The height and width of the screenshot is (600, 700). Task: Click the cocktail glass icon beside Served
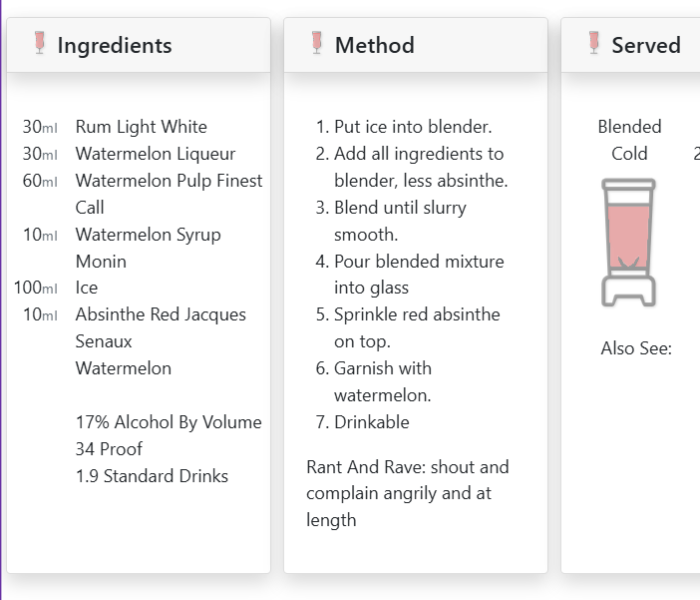click(x=594, y=43)
